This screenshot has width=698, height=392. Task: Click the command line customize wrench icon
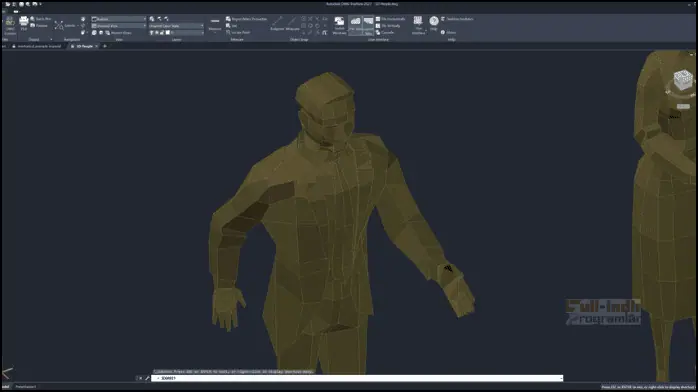[147, 379]
